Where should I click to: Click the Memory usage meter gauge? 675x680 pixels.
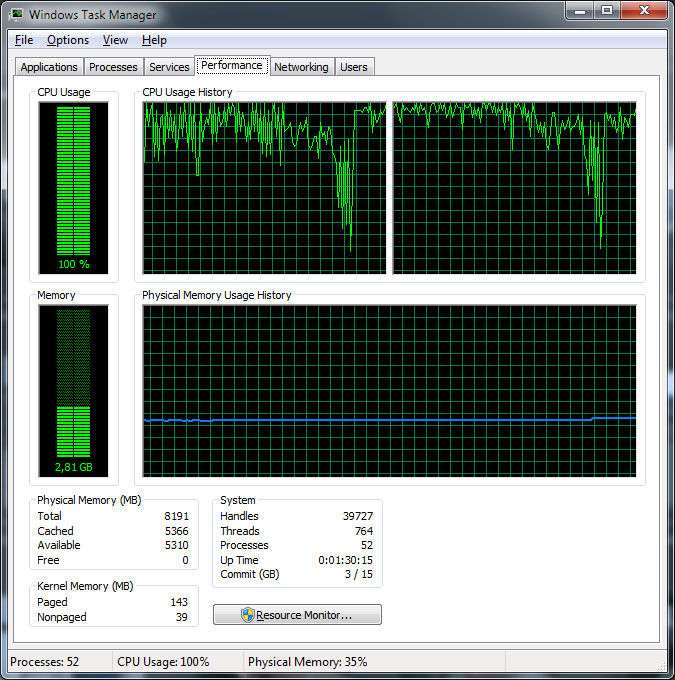(x=73, y=391)
